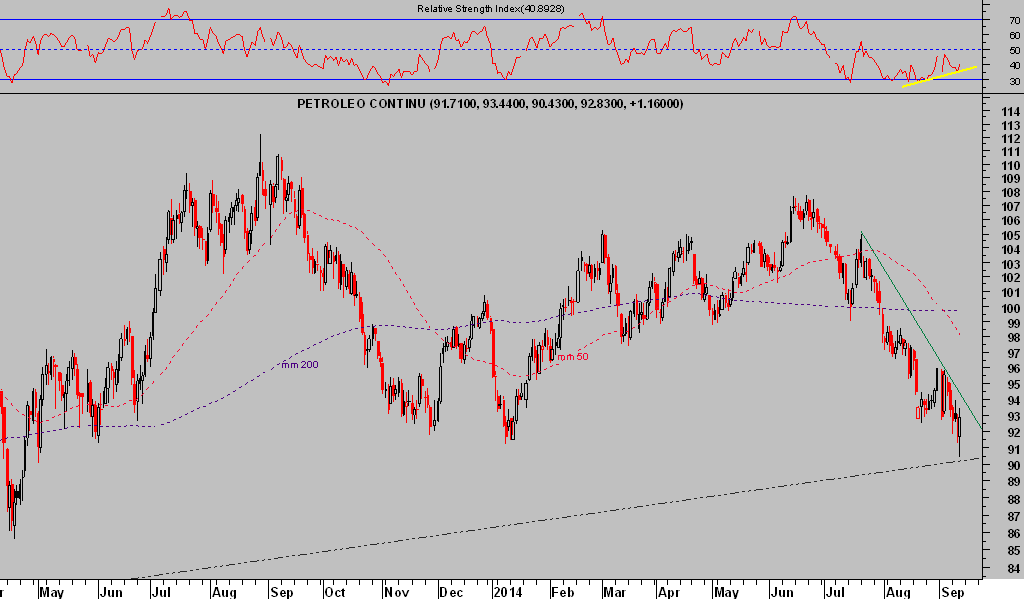
Task: Select the PETROLEO CONTINU chart title
Action: coord(490,104)
